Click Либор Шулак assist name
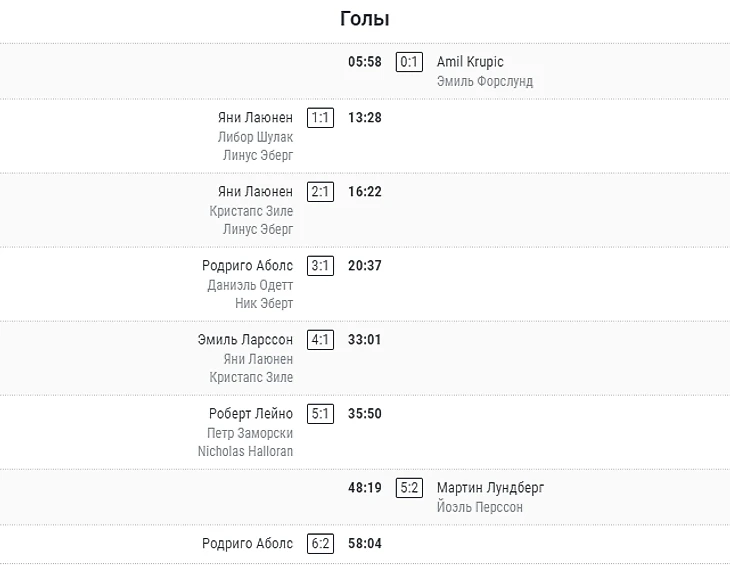This screenshot has height=565, width=730. click(255, 137)
